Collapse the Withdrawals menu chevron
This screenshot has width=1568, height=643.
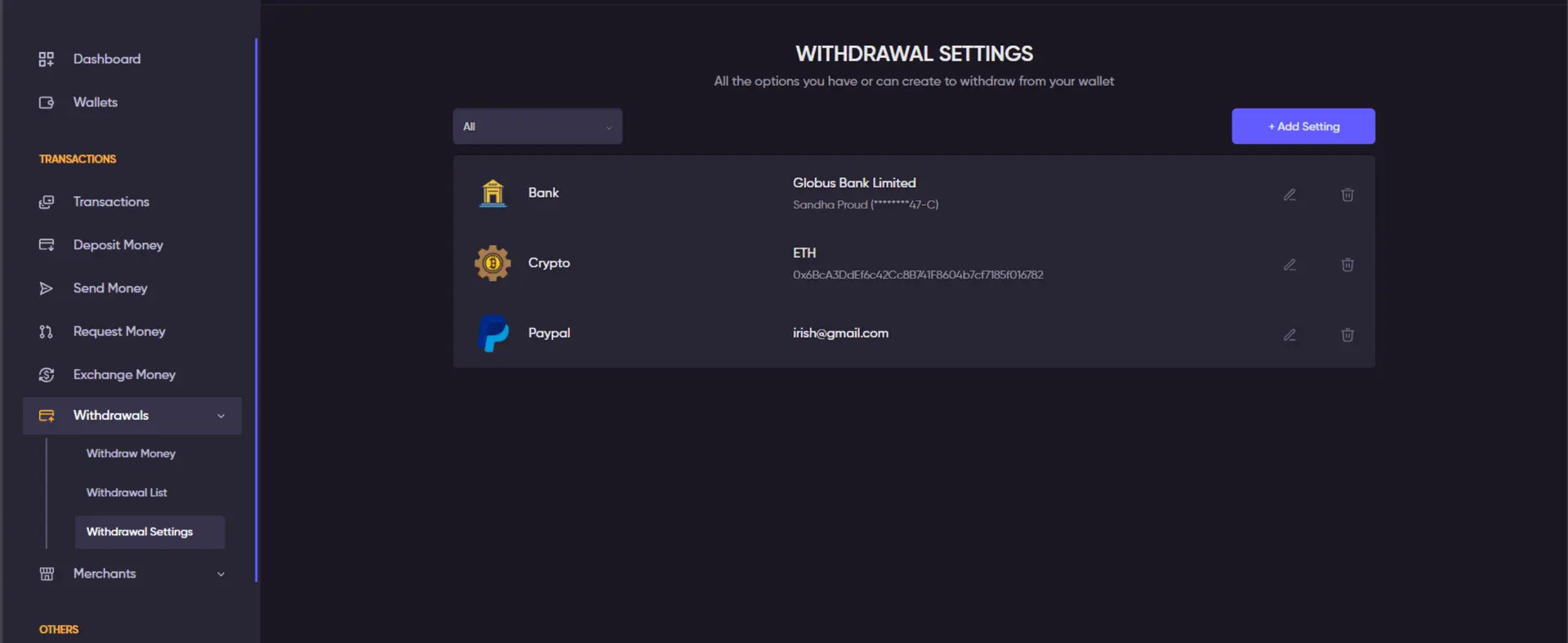click(x=220, y=416)
